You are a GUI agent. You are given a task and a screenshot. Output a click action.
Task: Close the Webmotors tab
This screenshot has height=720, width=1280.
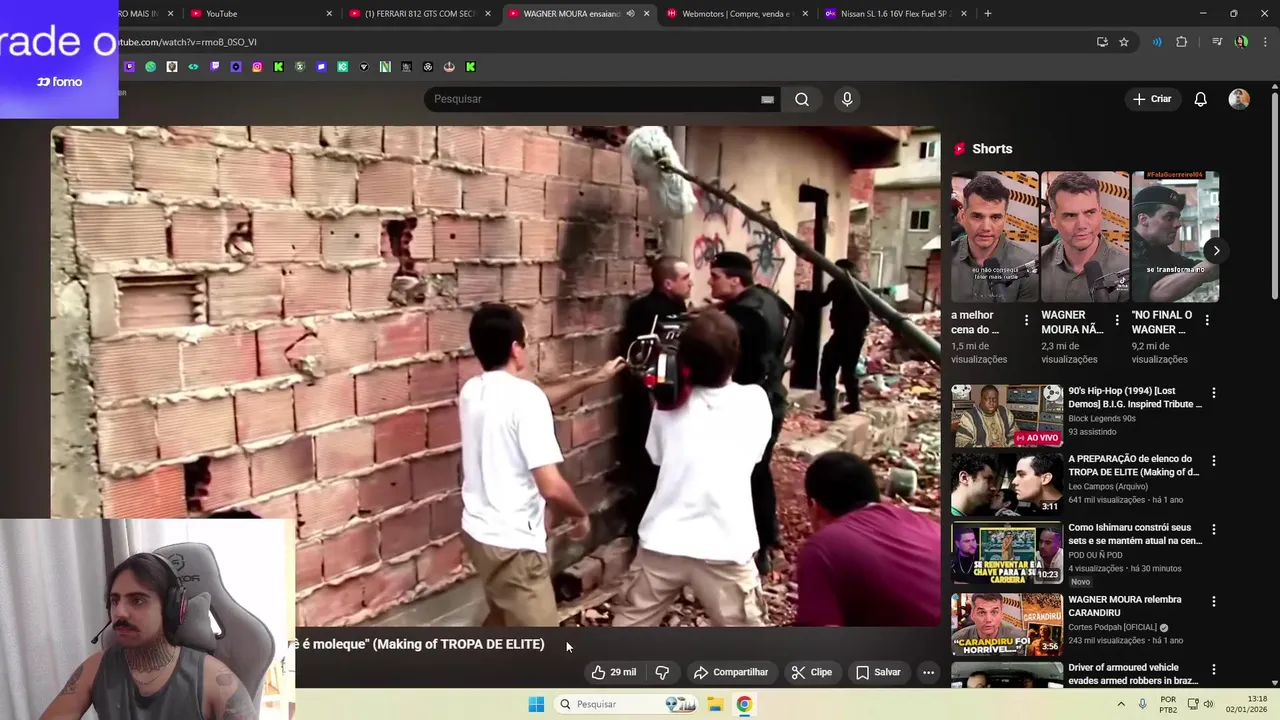(x=805, y=13)
